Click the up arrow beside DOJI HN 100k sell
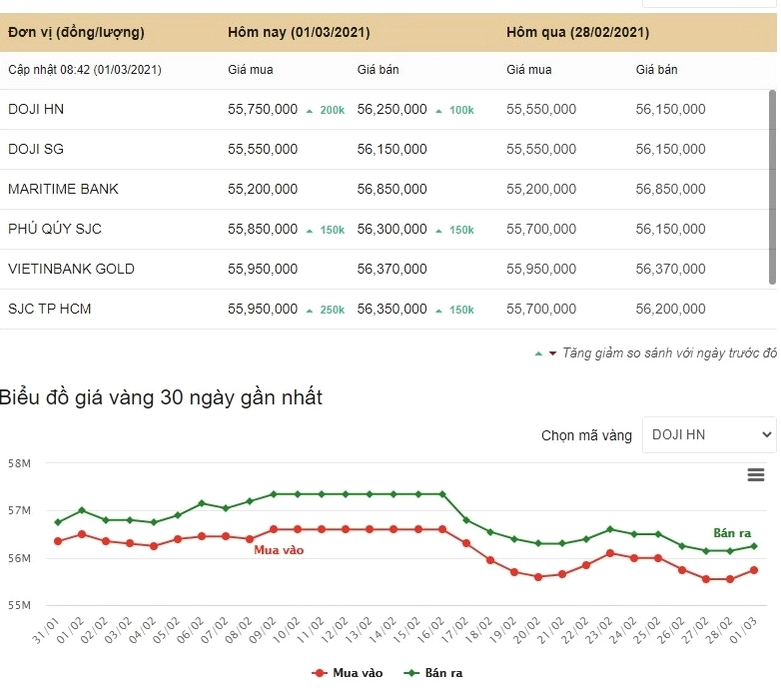The image size is (781, 693). [x=439, y=111]
